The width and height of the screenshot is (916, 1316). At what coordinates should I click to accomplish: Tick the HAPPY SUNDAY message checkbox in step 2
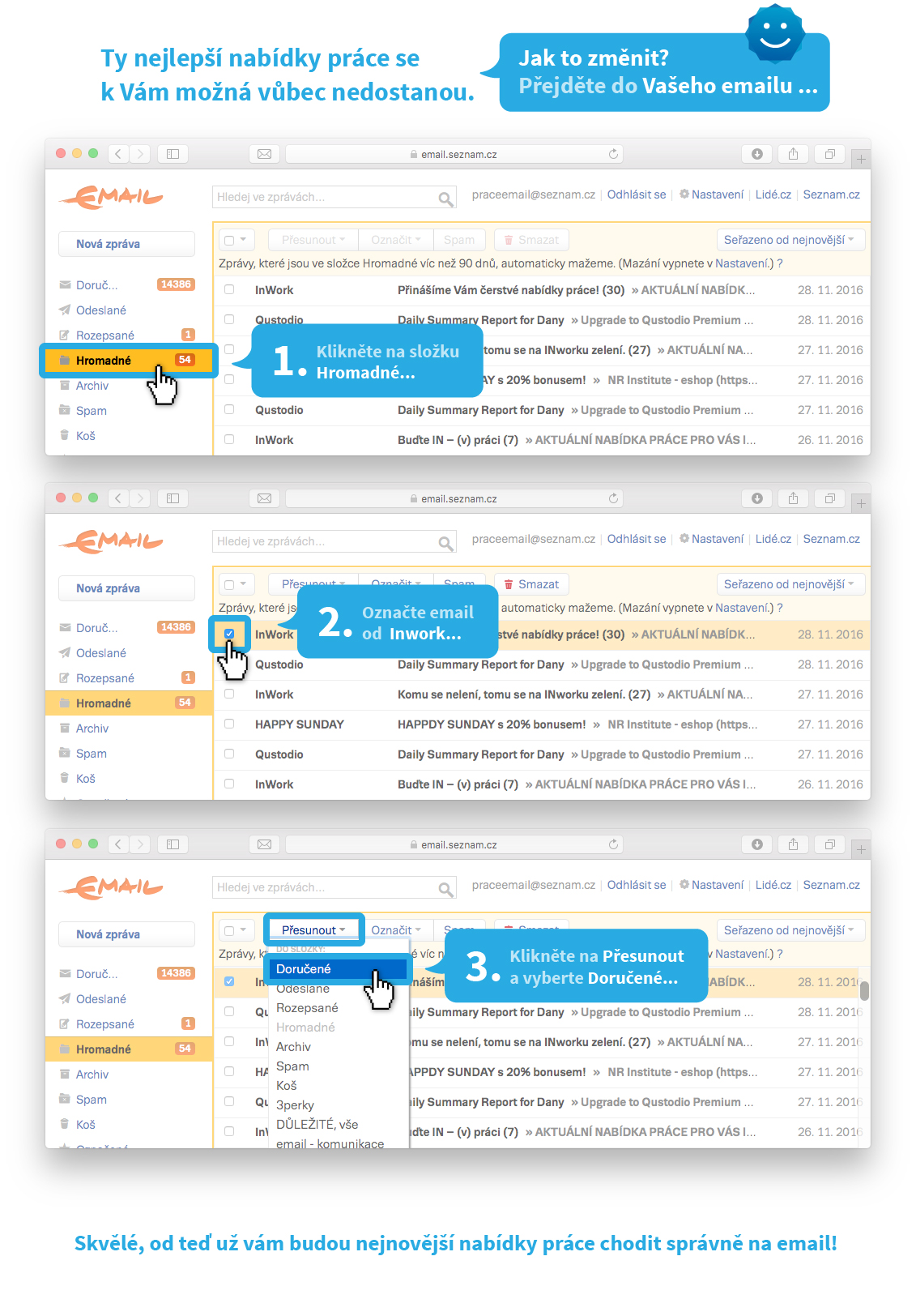pos(229,724)
